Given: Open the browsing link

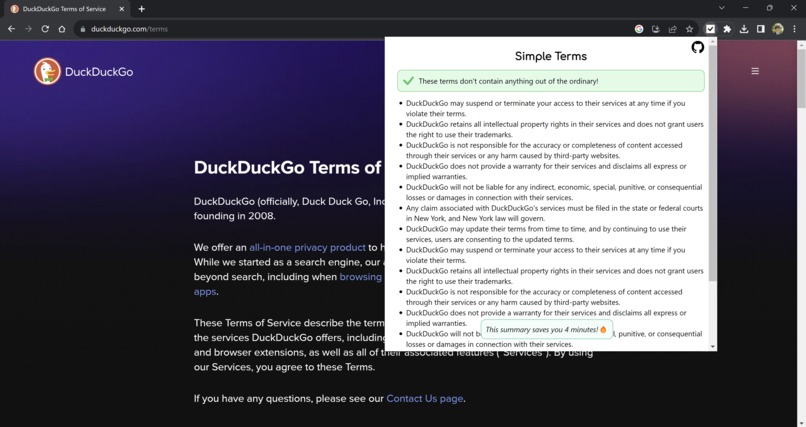Looking at the screenshot, I should [360, 277].
